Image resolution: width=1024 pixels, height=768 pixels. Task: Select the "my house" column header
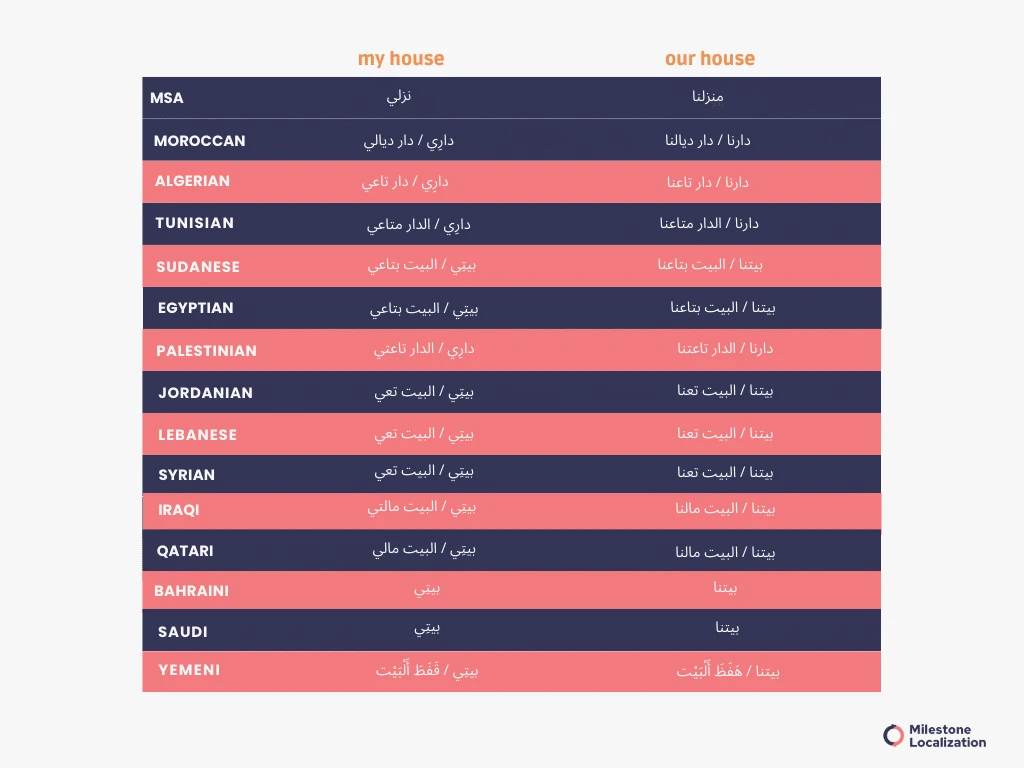point(401,59)
